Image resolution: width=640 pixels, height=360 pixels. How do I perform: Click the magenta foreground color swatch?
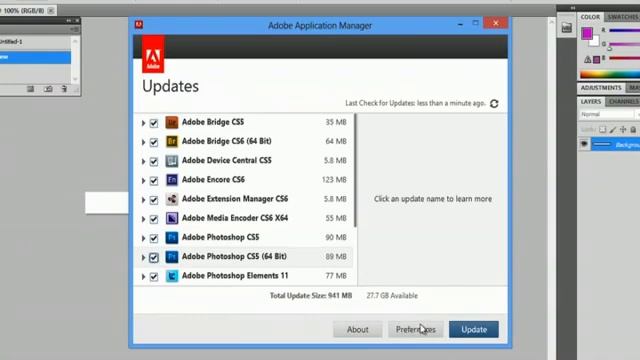click(587, 33)
